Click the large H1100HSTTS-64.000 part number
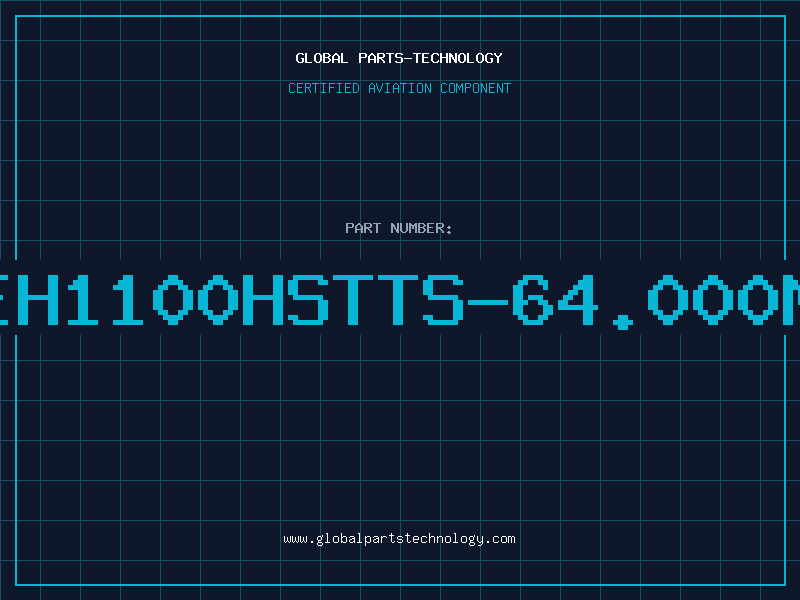This screenshot has width=800, height=600. [400, 301]
